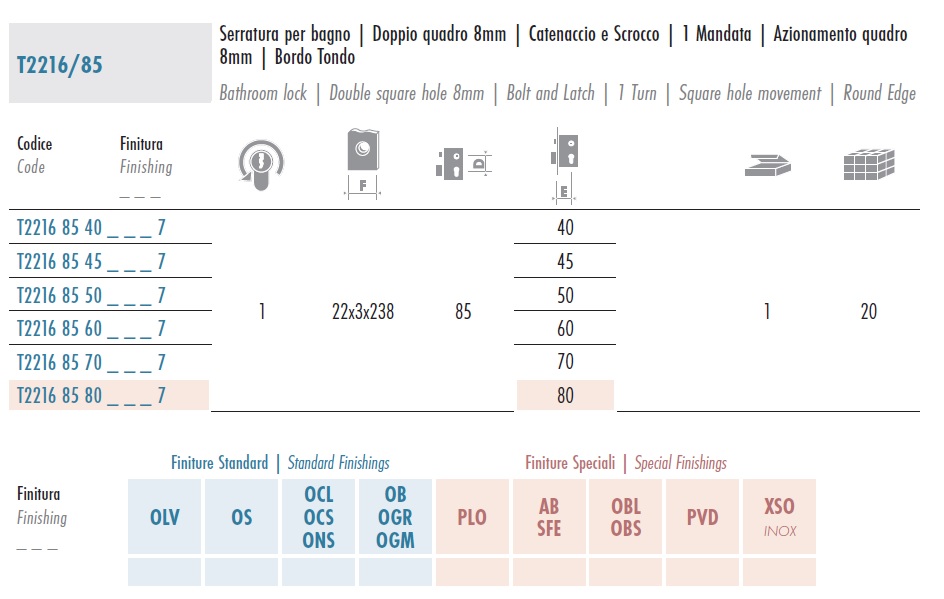The height and width of the screenshot is (599, 944).
Task: Choose the XSO INOX finishing
Action: (x=780, y=517)
